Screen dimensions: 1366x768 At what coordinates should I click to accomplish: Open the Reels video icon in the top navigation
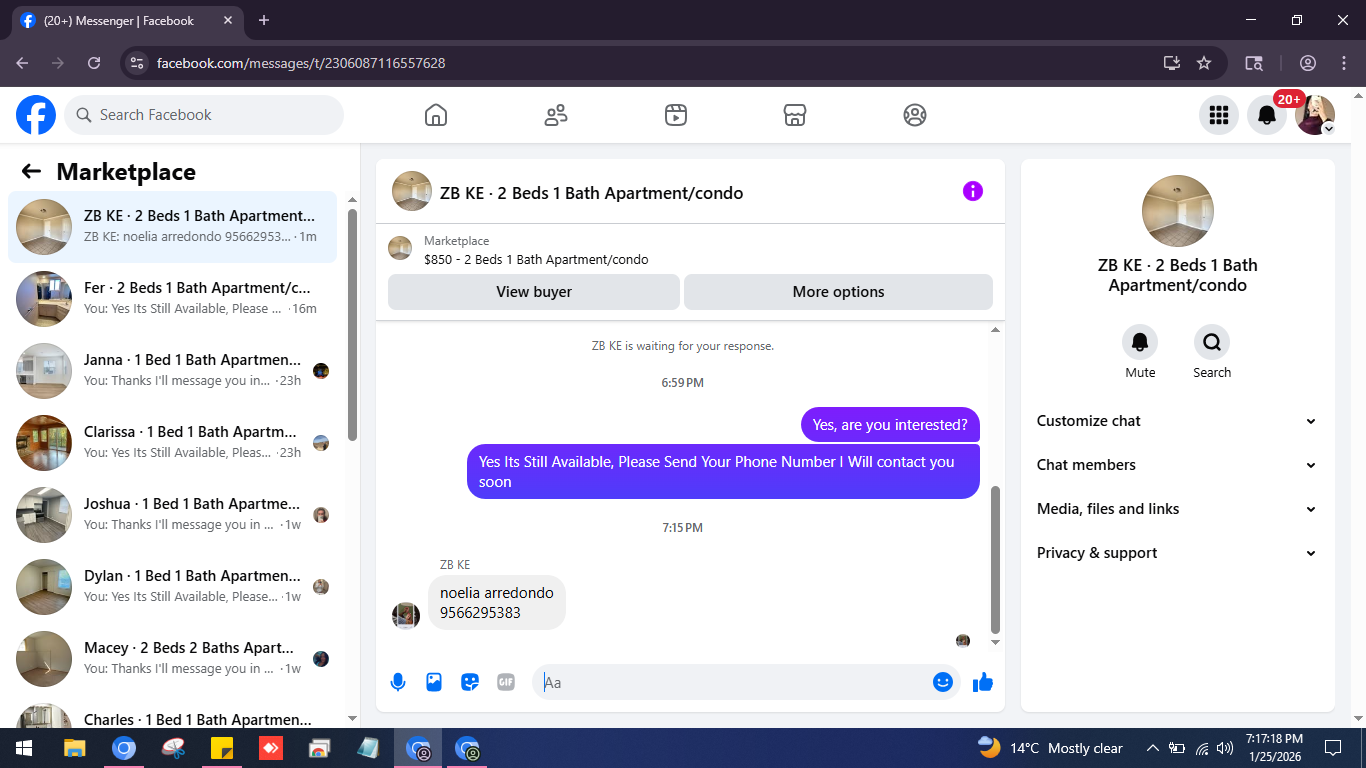[676, 115]
